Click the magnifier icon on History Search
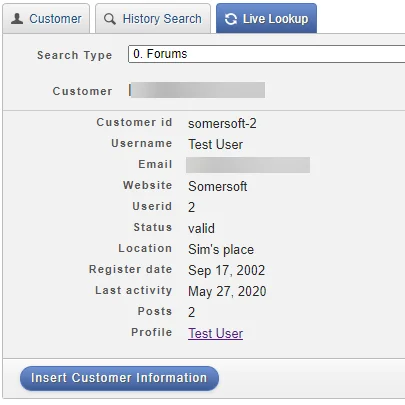The image size is (405, 405). (x=110, y=19)
